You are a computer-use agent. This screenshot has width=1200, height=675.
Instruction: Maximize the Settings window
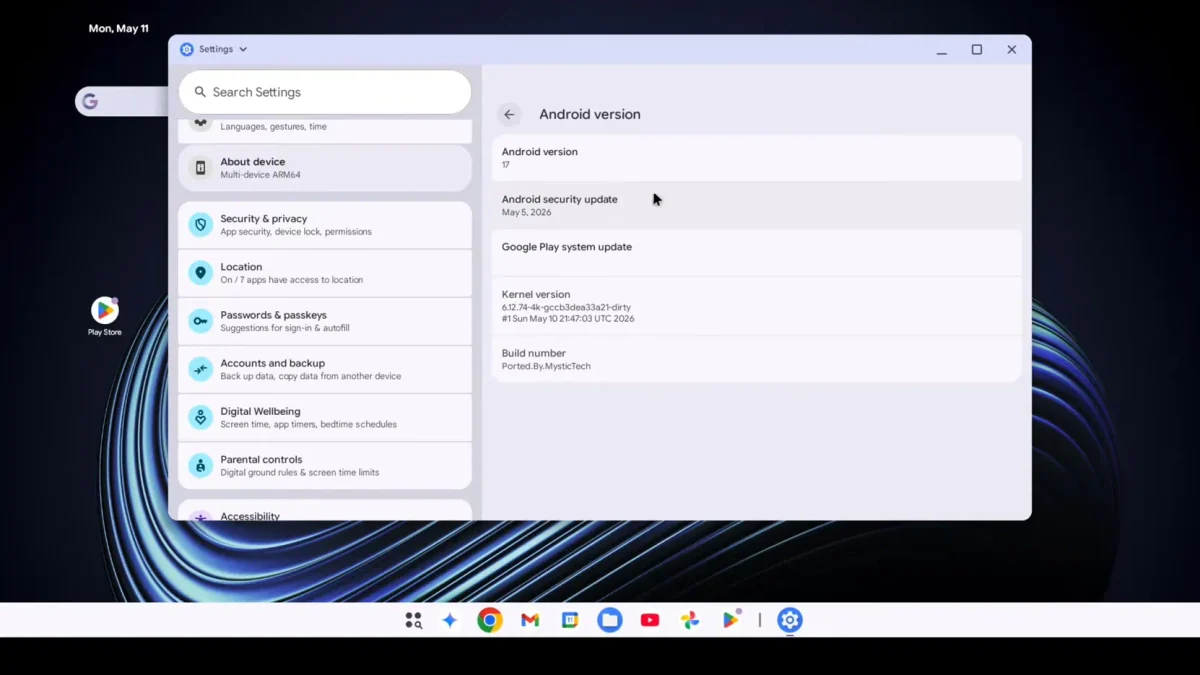977,49
